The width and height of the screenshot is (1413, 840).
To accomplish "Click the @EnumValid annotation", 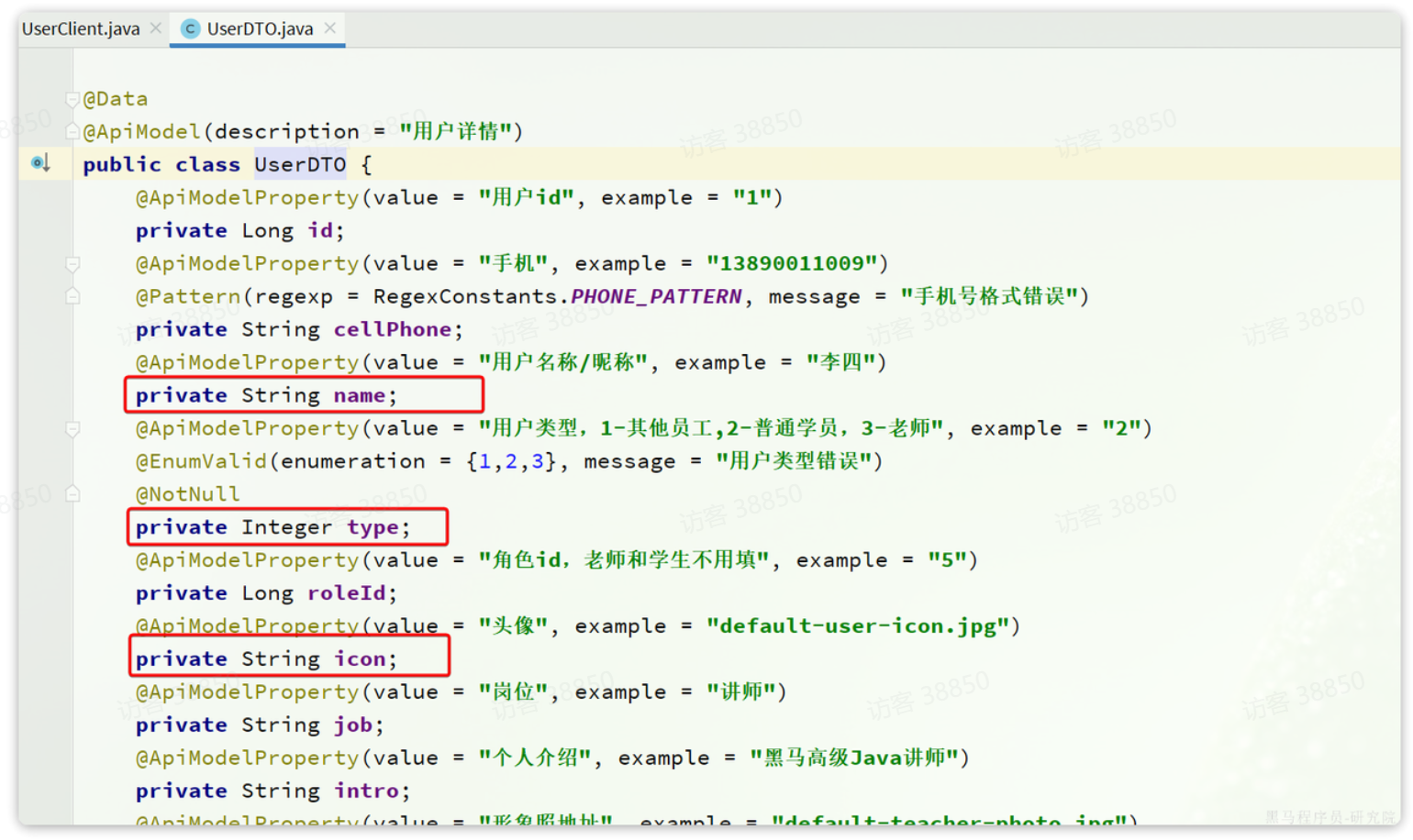I will pyautogui.click(x=201, y=461).
